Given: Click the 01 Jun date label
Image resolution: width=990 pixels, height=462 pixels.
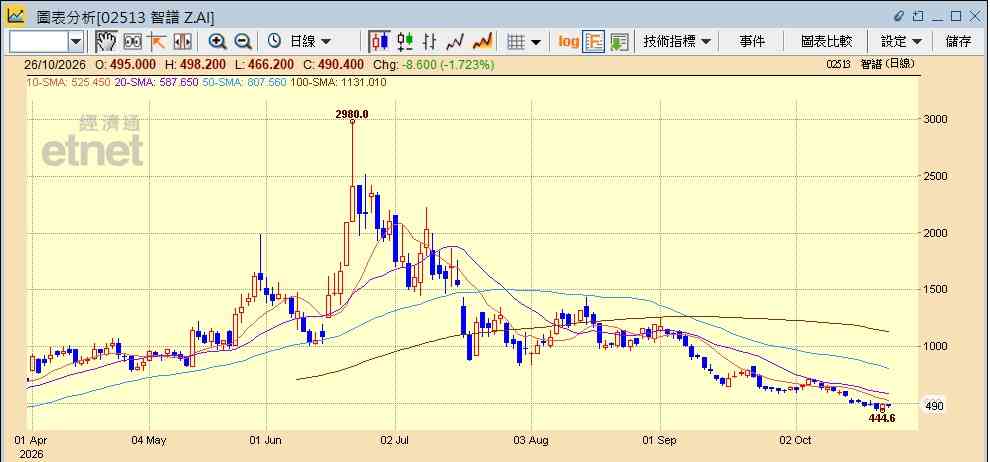Looking at the screenshot, I should pyautogui.click(x=266, y=441).
